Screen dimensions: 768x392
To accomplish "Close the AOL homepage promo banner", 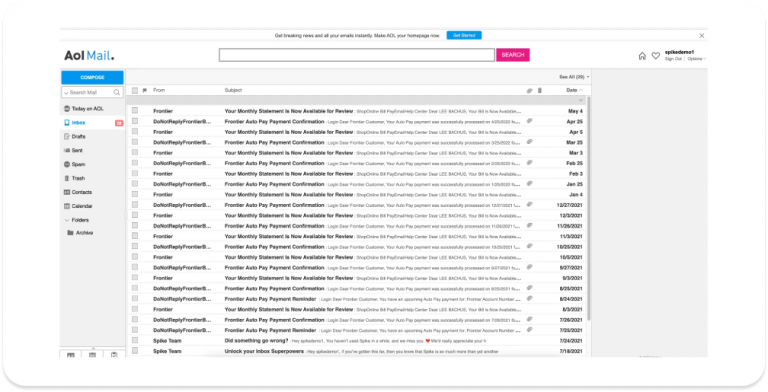I will click(702, 35).
